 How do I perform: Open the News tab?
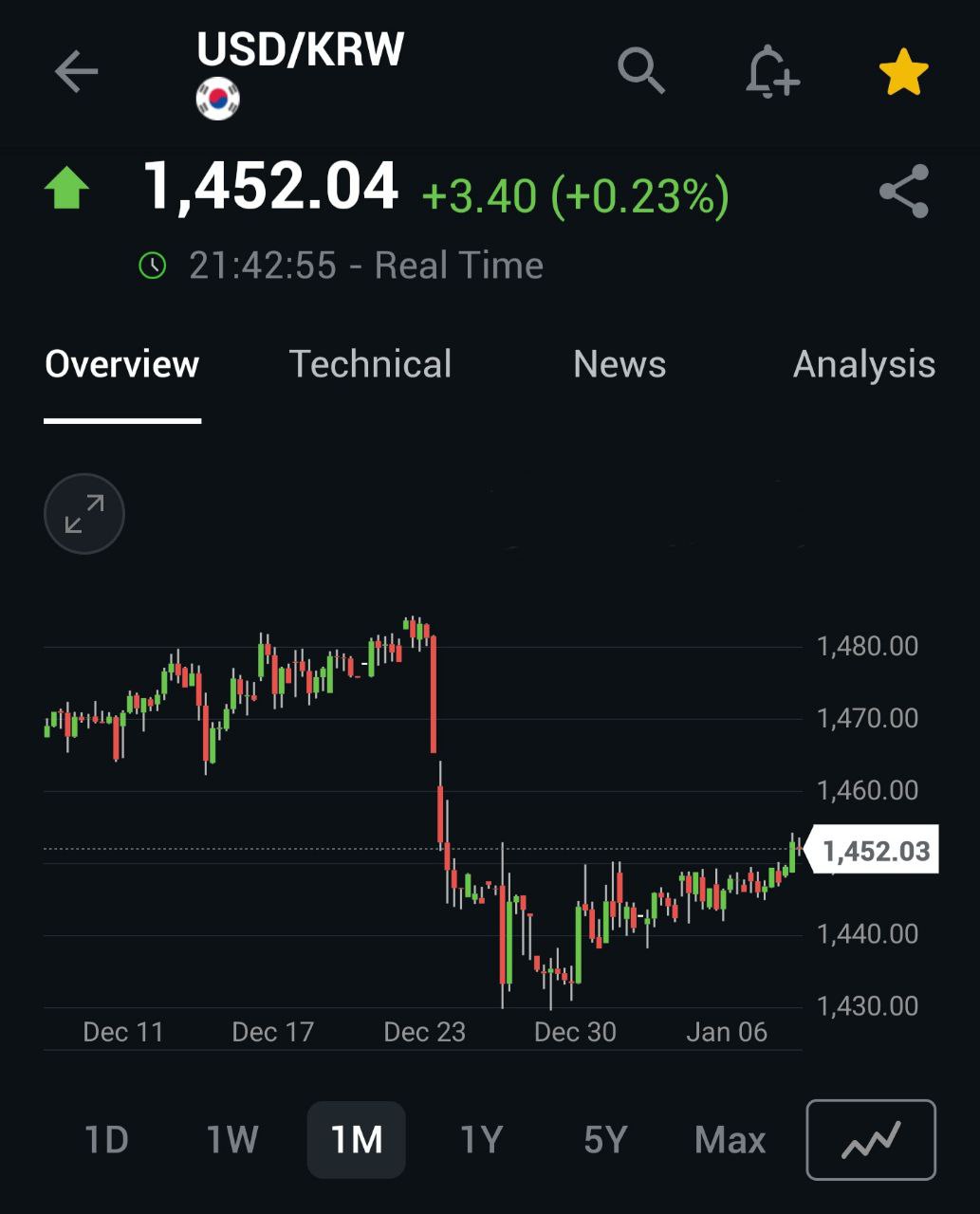[619, 365]
